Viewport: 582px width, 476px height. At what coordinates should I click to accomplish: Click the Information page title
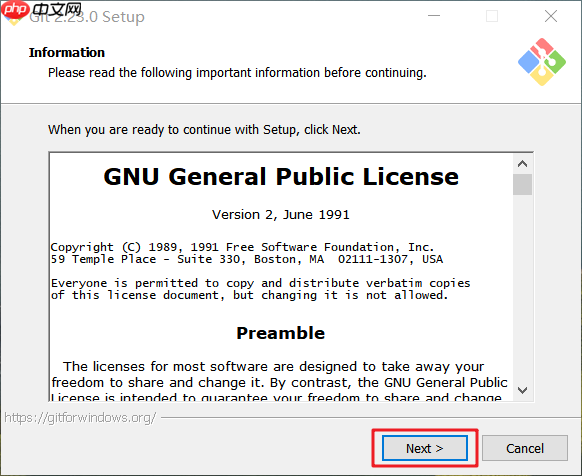click(x=67, y=52)
